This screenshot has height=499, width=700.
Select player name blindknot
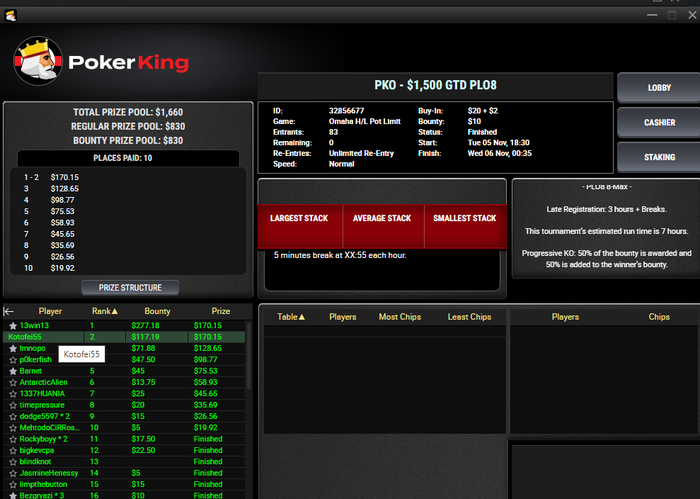(x=35, y=462)
